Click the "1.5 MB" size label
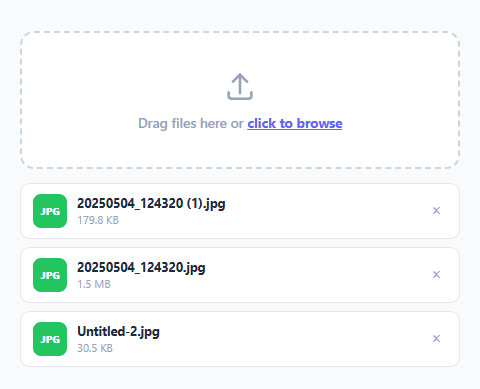 [94, 284]
